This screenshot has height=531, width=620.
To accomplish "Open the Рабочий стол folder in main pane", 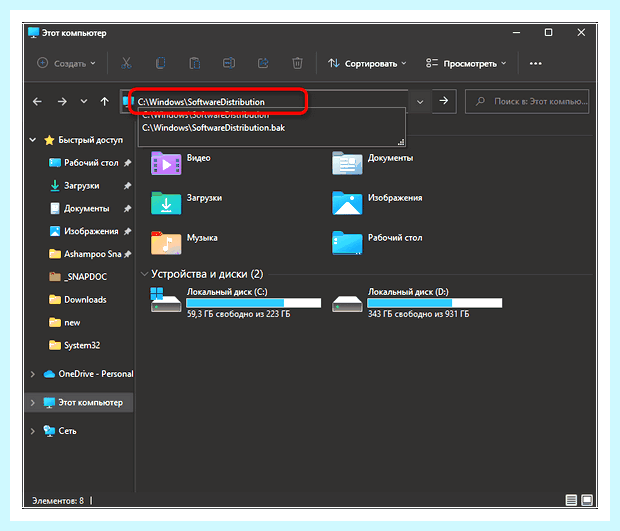I will [347, 243].
